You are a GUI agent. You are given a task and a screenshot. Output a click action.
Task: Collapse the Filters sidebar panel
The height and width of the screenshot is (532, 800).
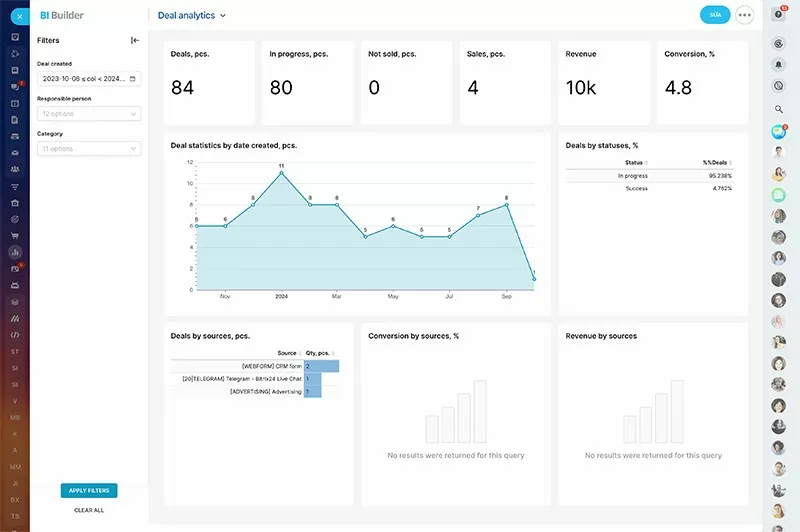pos(135,41)
